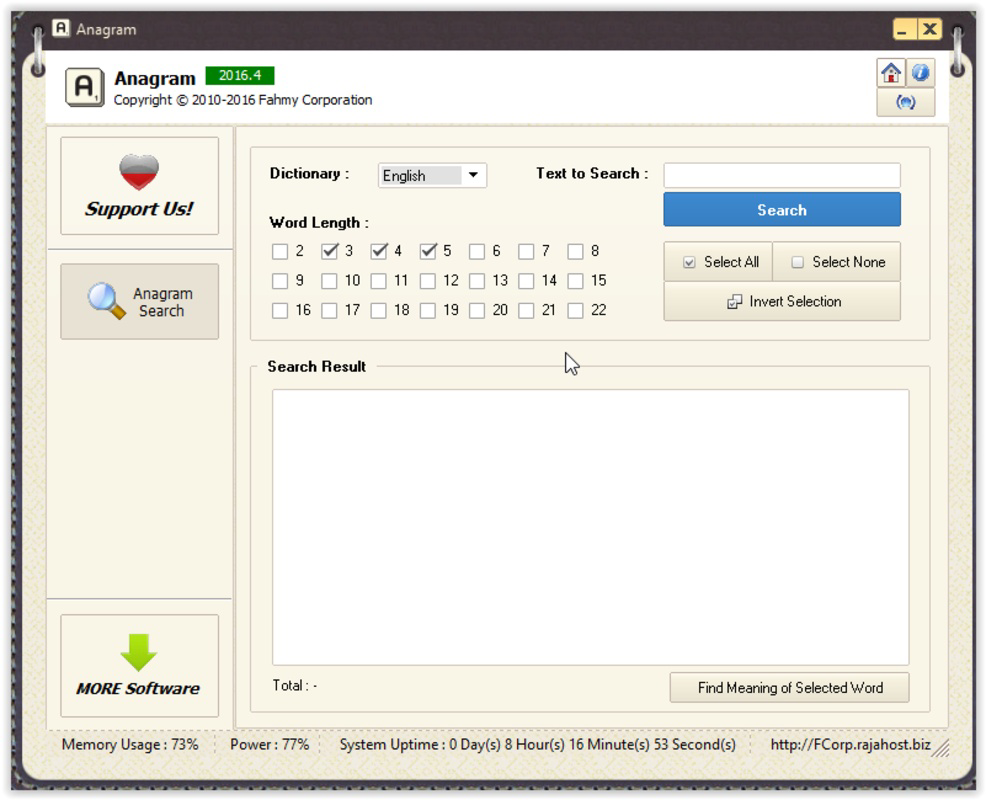Click the blue Search button
Screen dimensions: 986x800
click(x=782, y=209)
